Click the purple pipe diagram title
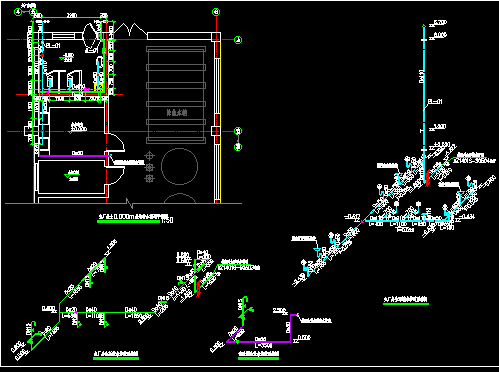This screenshot has height=372, width=499. click(258, 354)
